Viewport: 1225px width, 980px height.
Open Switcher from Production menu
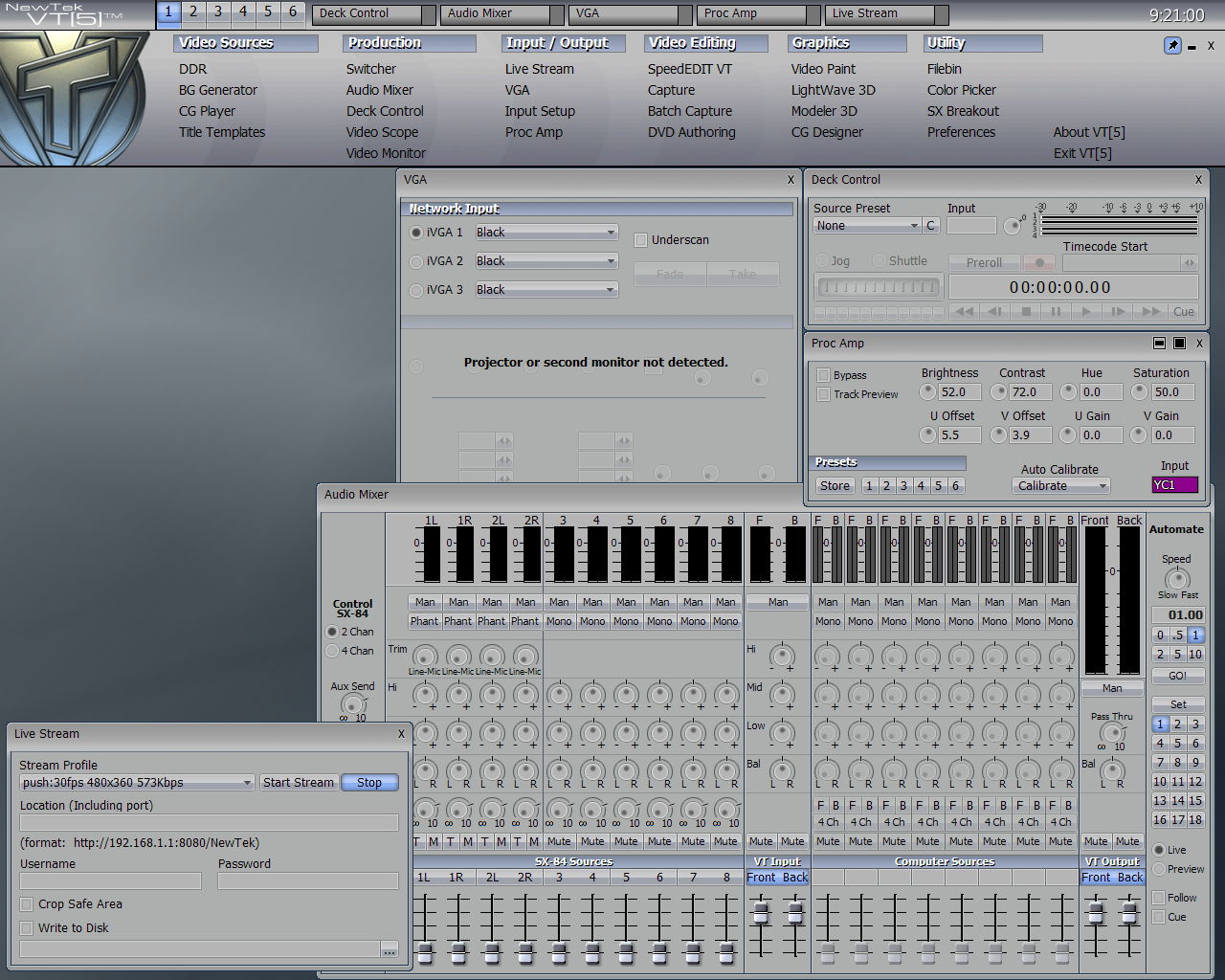coord(371,69)
